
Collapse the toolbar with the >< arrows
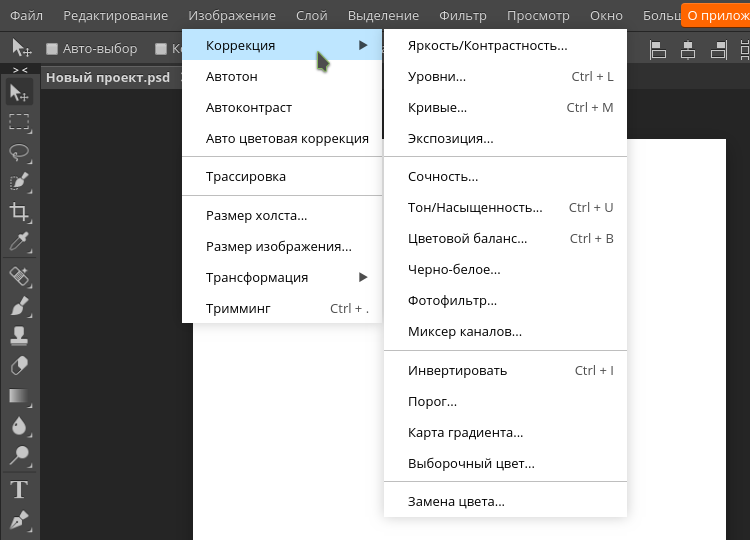(20, 70)
